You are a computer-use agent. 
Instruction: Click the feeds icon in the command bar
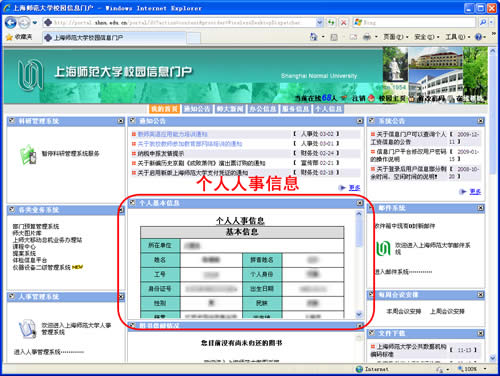(334, 37)
